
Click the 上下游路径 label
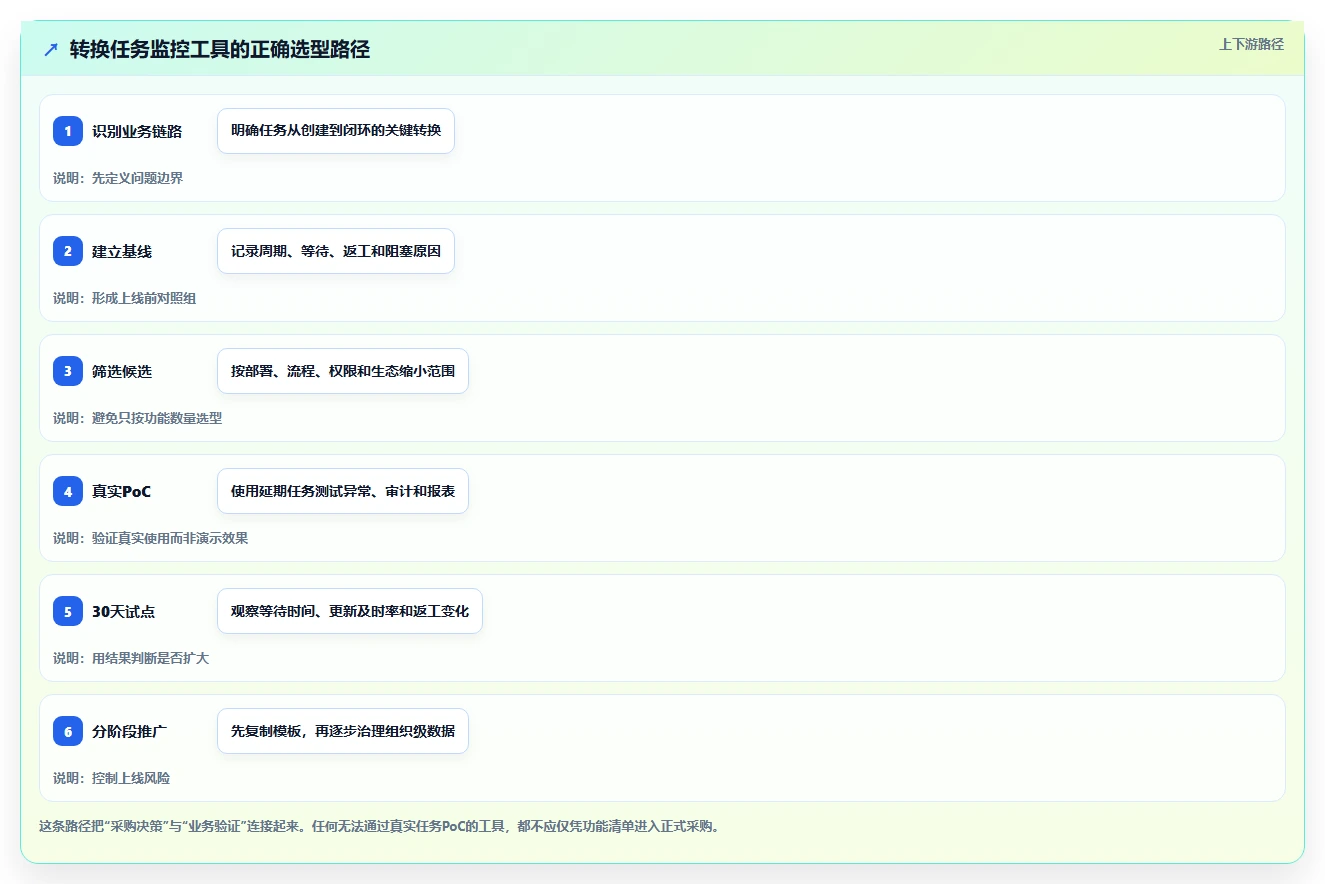[1251, 45]
